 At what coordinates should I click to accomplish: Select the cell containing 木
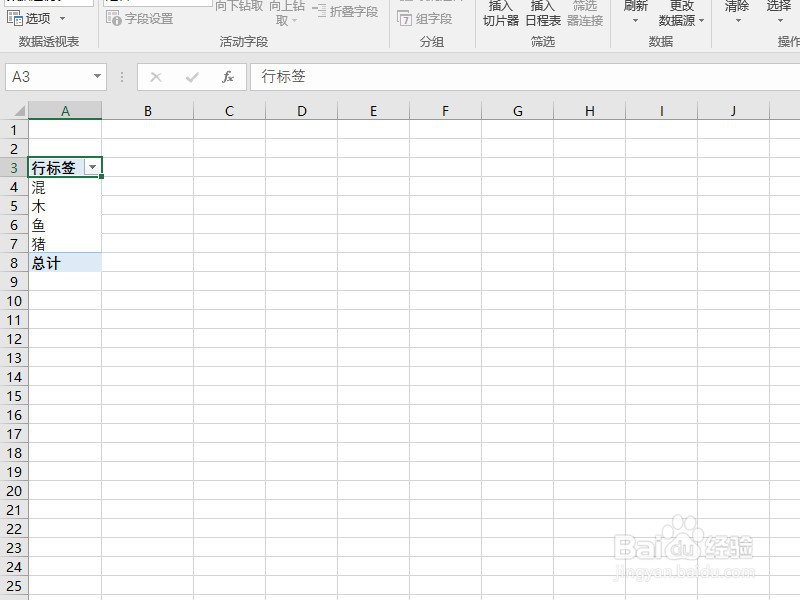pyautogui.click(x=65, y=206)
